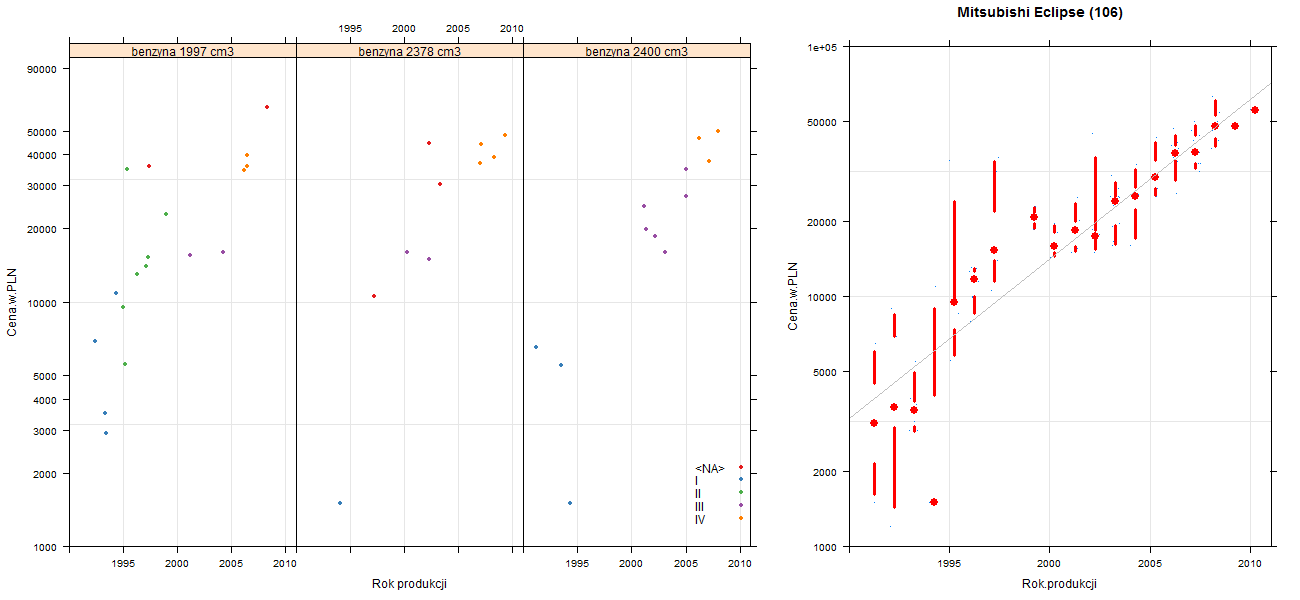Click the Rok.produkcji label under the right plot
Screen dimensions: 1300x600
tap(1059, 584)
